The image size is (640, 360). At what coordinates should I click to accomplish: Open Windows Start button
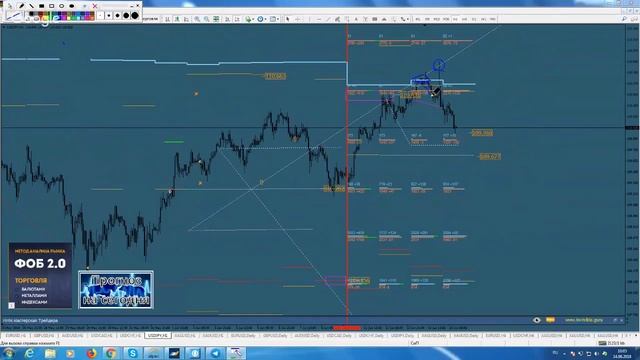(9, 353)
